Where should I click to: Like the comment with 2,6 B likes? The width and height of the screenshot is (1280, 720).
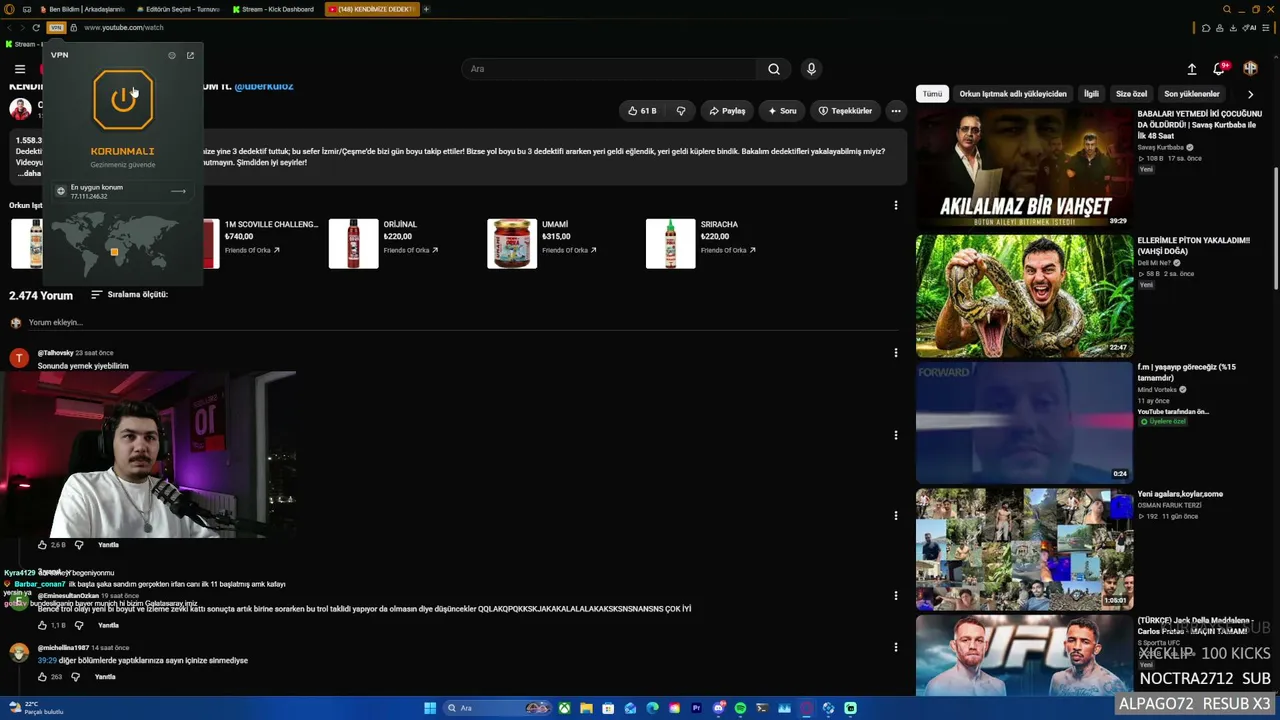pyautogui.click(x=42, y=545)
